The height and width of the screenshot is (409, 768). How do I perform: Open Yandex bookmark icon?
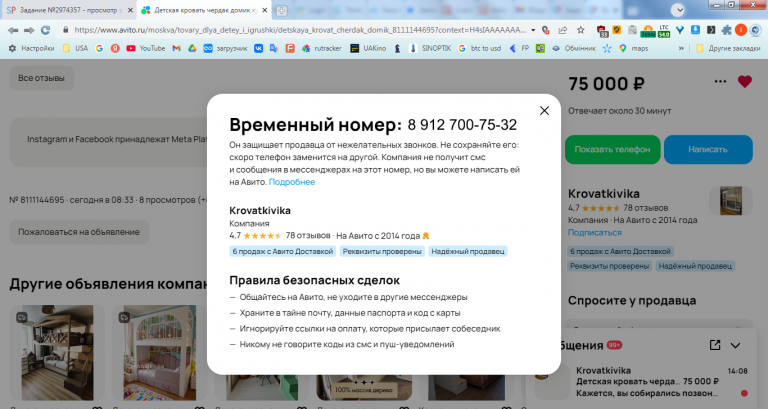(115, 48)
